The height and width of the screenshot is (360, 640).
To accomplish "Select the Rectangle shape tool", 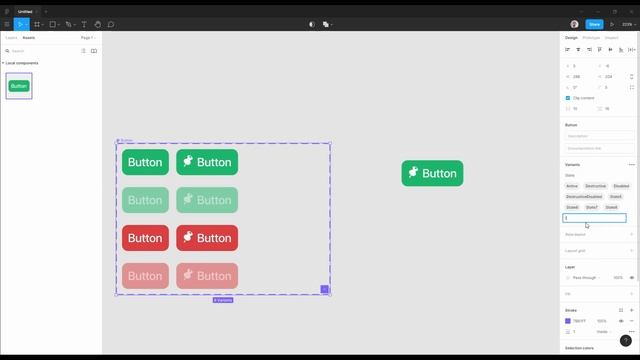I will click(x=53, y=24).
